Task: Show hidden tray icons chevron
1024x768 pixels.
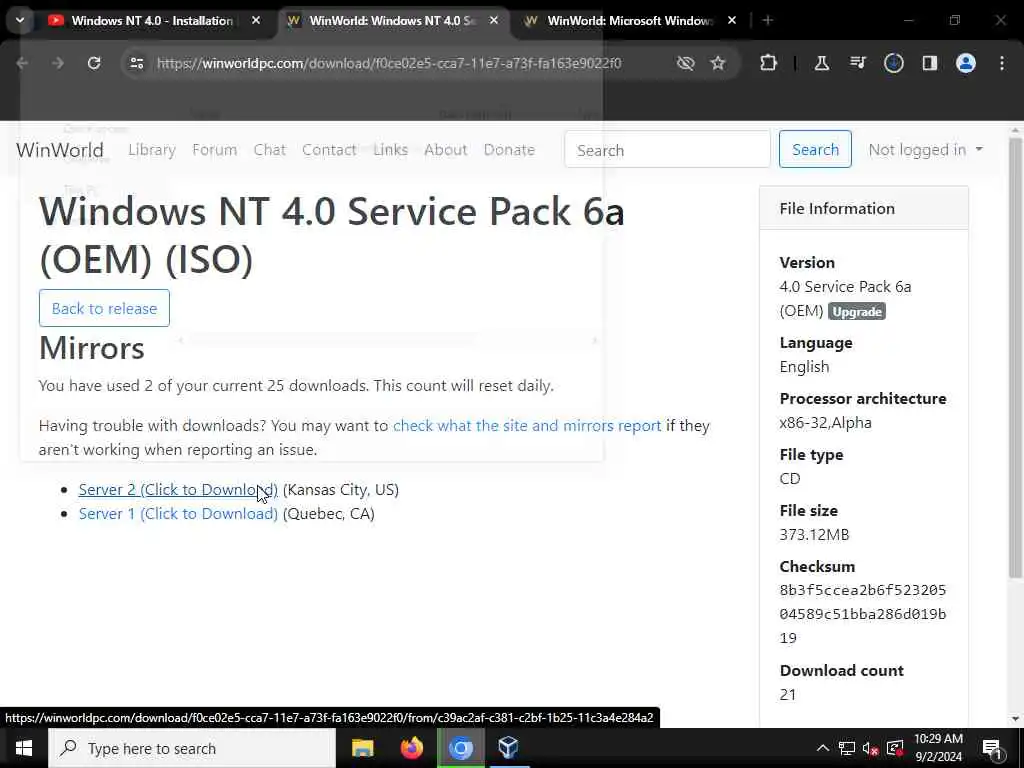Action: [823, 748]
